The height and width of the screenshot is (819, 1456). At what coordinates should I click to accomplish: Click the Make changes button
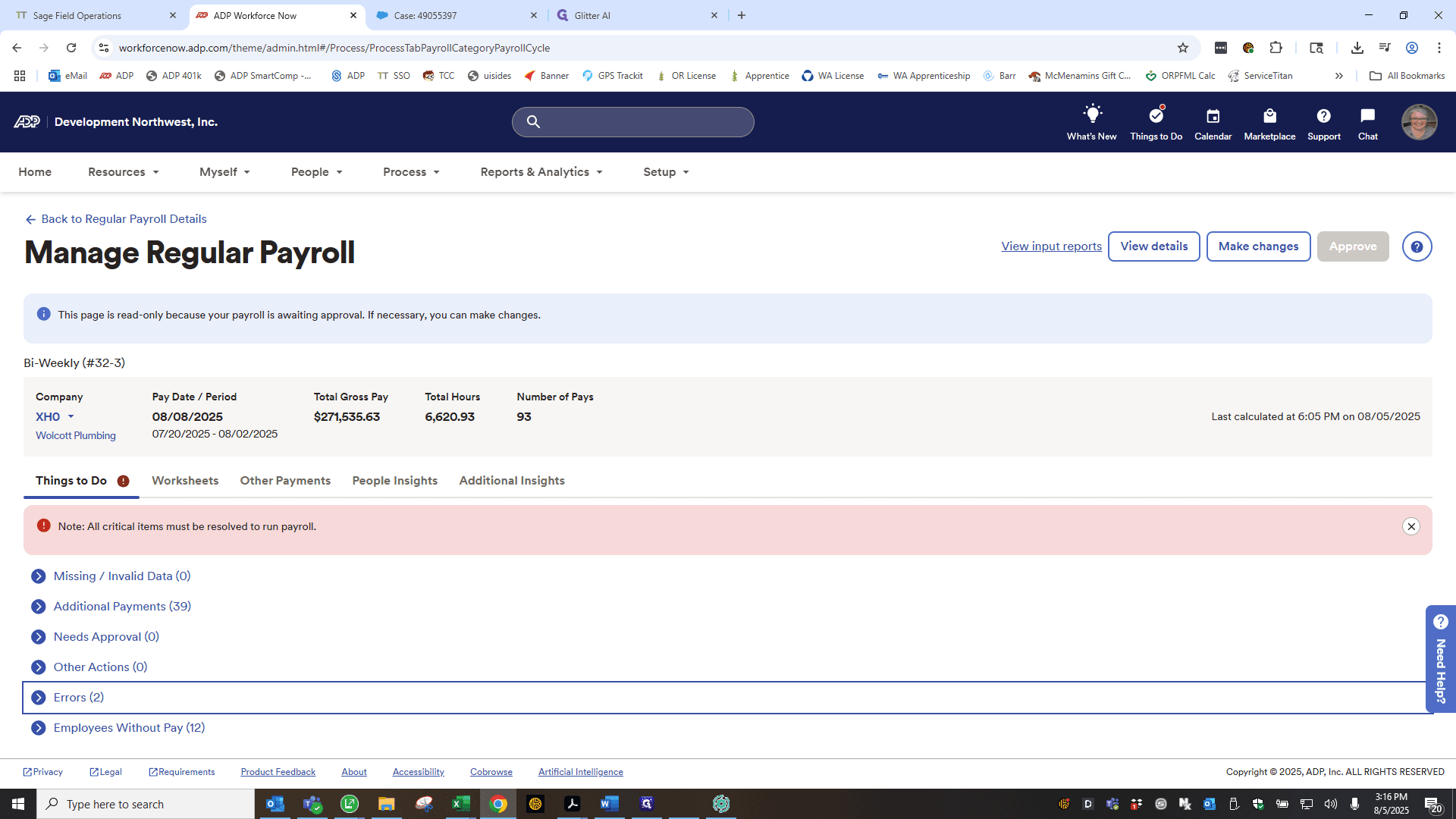[x=1258, y=246]
